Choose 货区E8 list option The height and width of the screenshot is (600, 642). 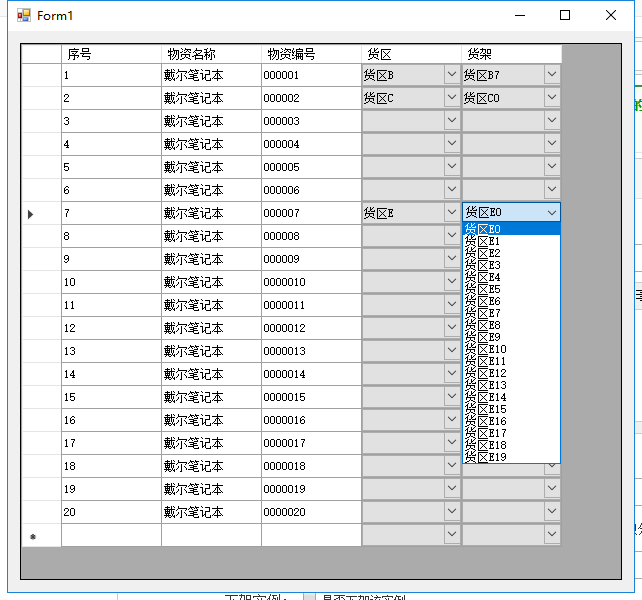(x=511, y=325)
